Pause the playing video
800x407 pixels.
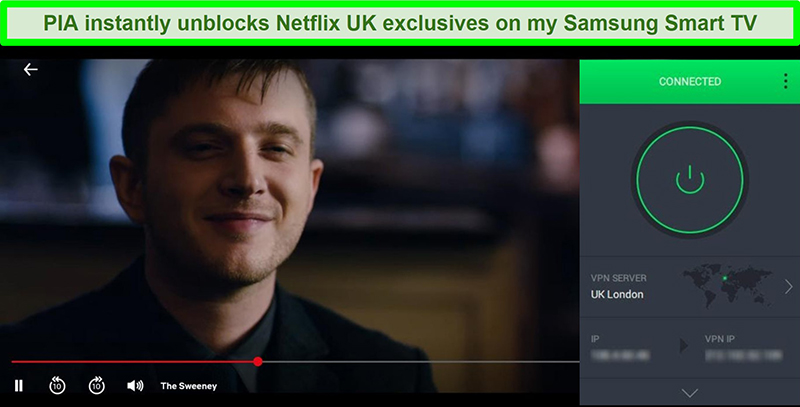point(19,386)
